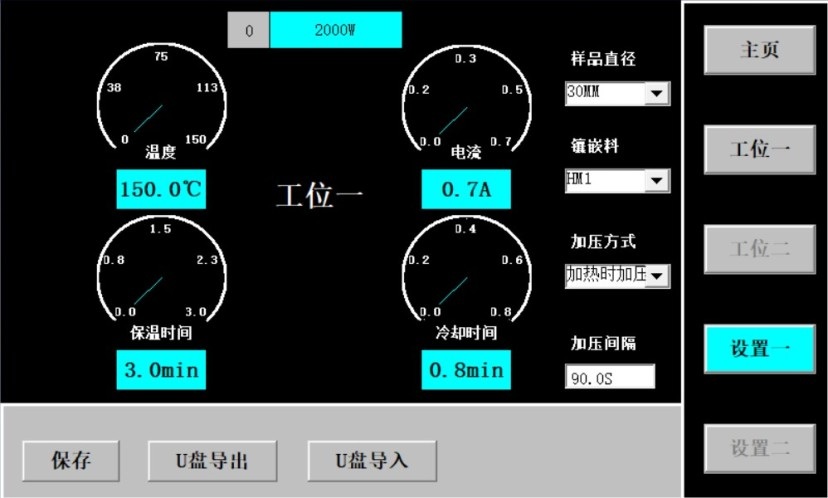This screenshot has width=828, height=498.
Task: Click the temperature gauge dial
Action: pyautogui.click(x=160, y=101)
